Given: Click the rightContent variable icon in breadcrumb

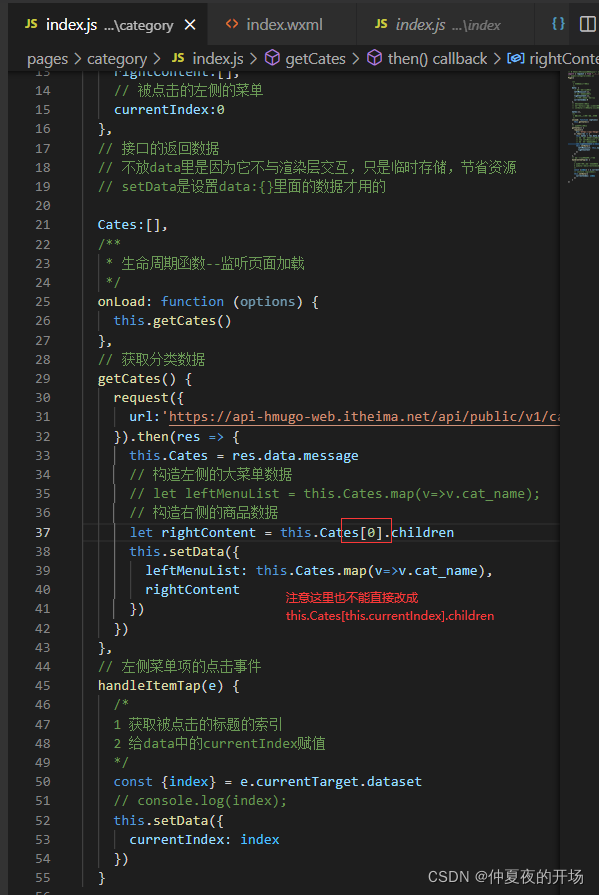Looking at the screenshot, I should coord(516,58).
